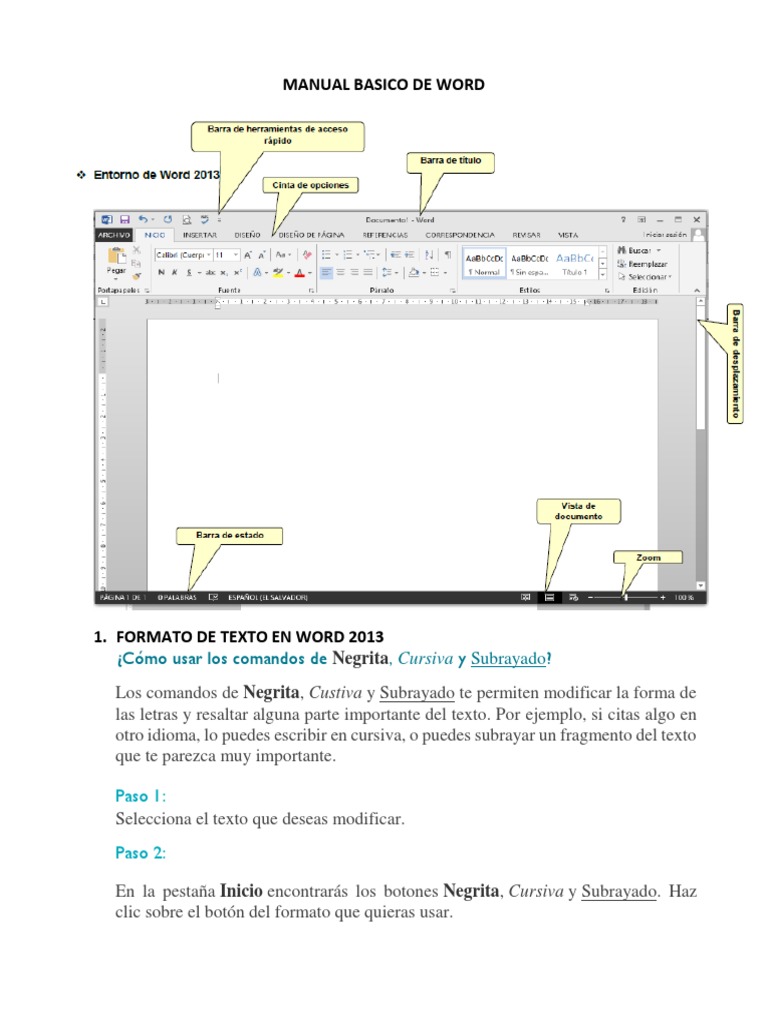Click the justify alignment icon
This screenshot has height=1024, width=768.
(368, 272)
